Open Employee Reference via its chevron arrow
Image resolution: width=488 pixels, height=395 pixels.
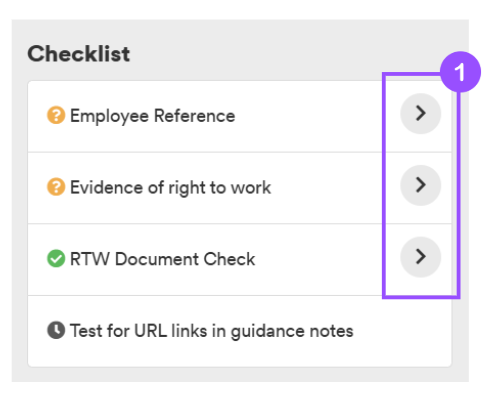tap(420, 113)
